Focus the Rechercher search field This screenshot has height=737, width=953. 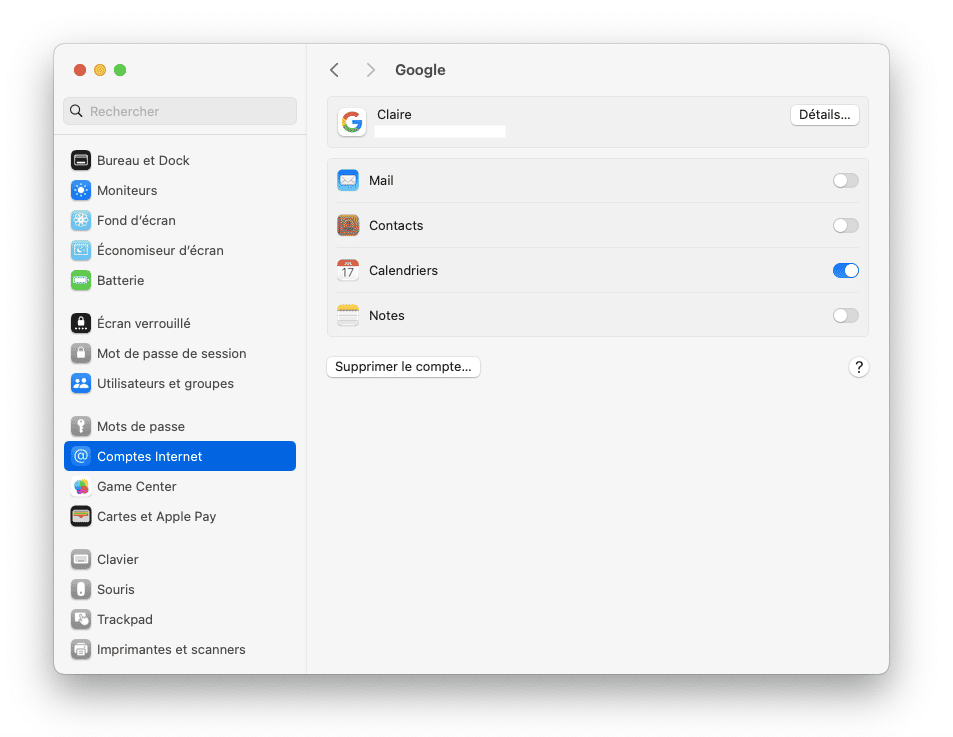tap(180, 111)
